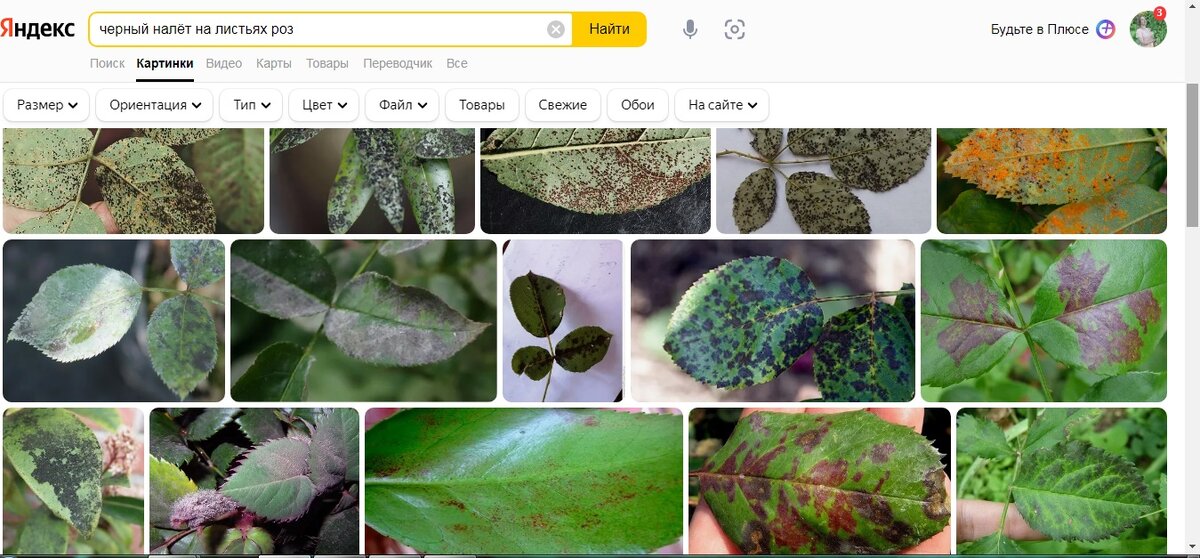This screenshot has height=558, width=1200.
Task: Open thumbnail of serrated leaf with dark blotches
Action: 1062,480
